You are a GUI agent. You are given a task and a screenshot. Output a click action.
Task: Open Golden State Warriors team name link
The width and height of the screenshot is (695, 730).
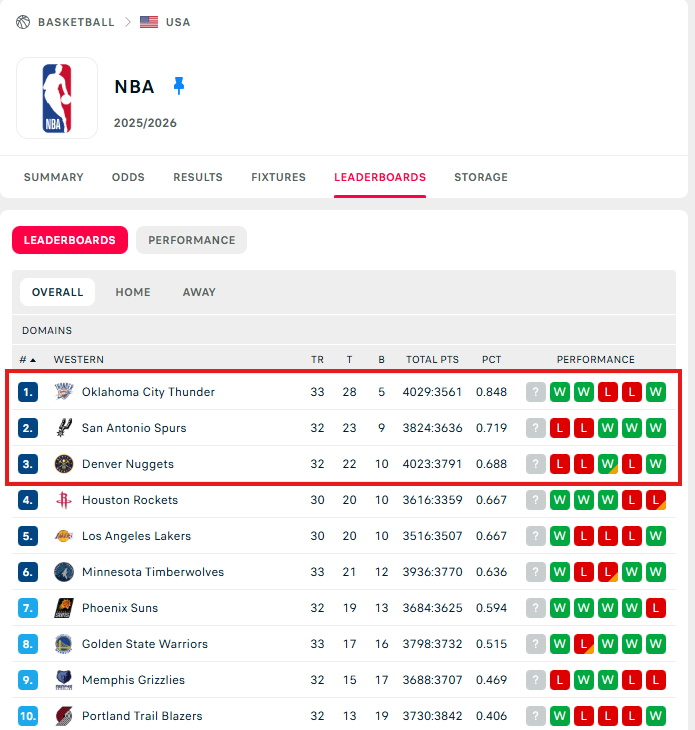click(x=145, y=644)
